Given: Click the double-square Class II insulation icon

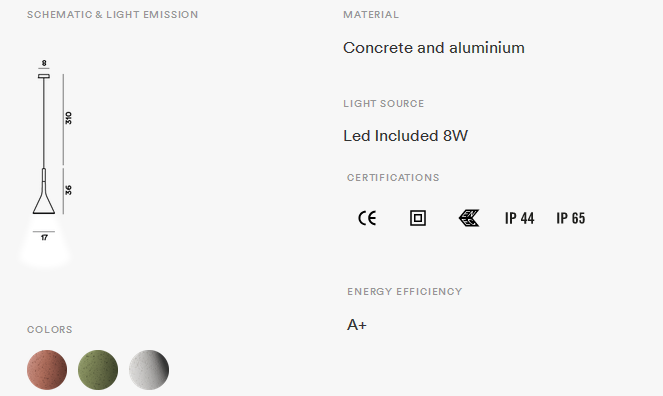Looking at the screenshot, I should (x=418, y=218).
